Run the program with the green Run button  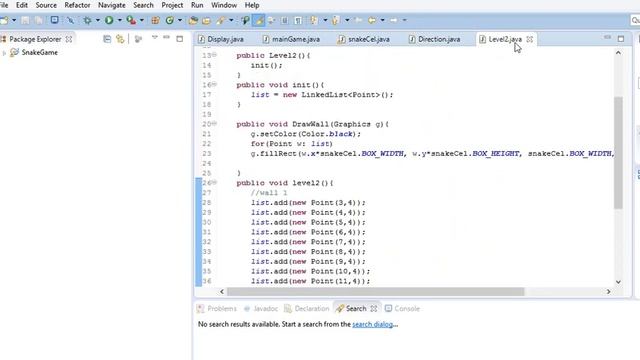tap(109, 20)
